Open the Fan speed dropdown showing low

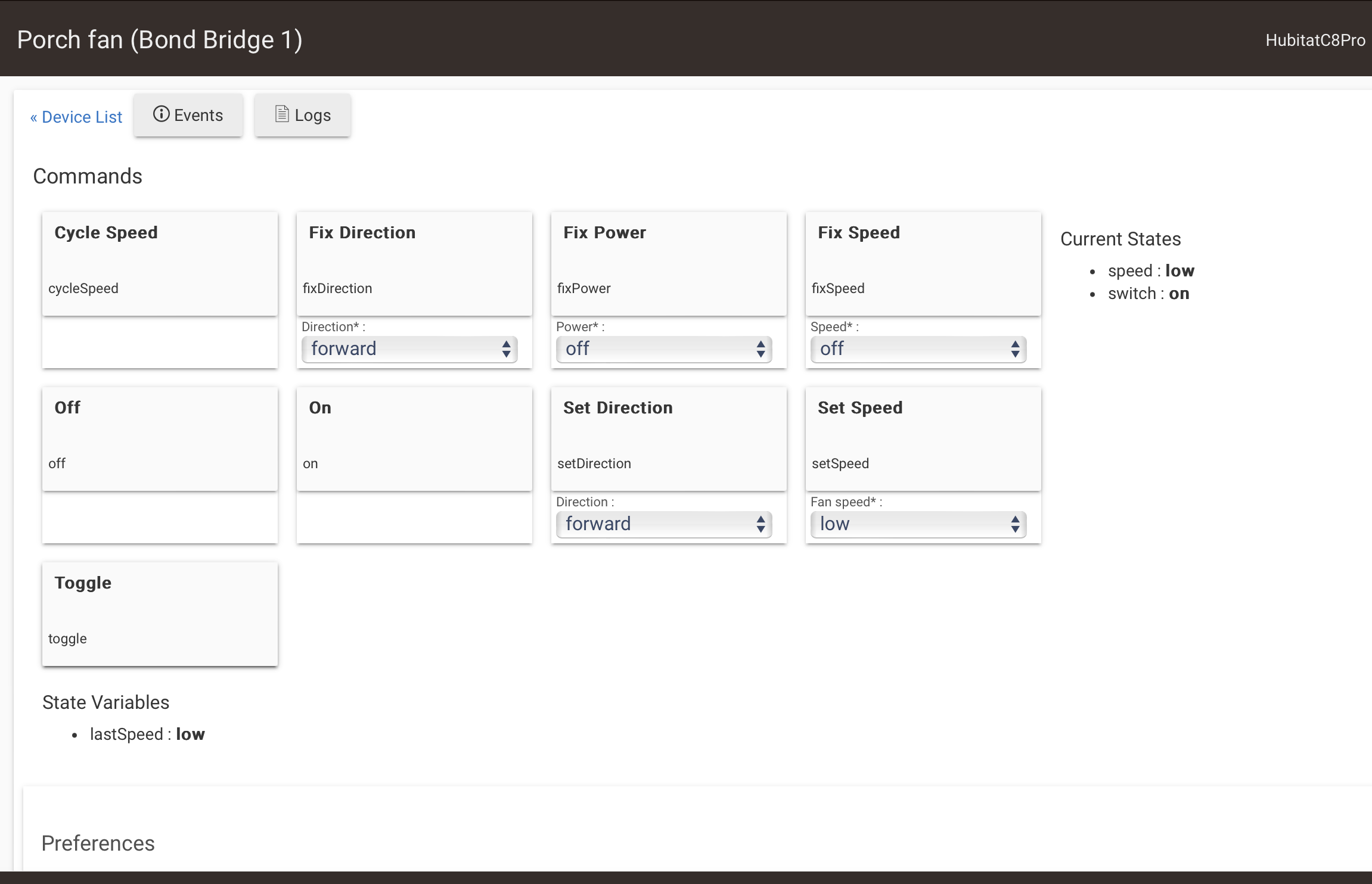pos(918,524)
